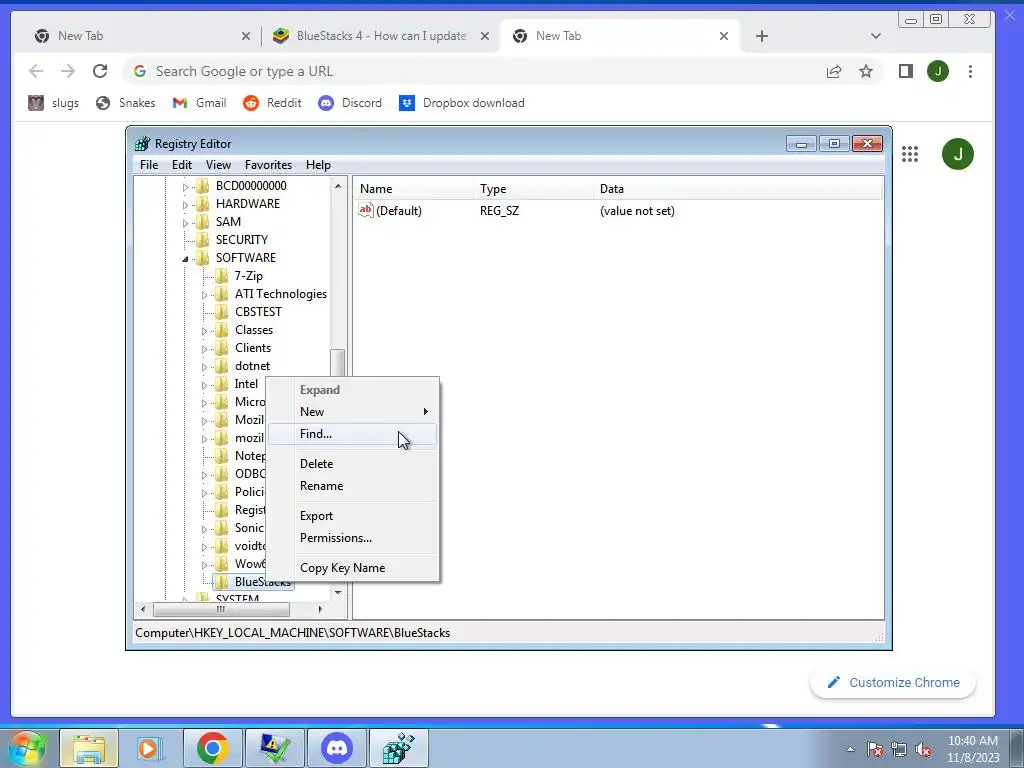This screenshot has height=768, width=1024.
Task: Open Gmail bookmark
Action: [199, 103]
